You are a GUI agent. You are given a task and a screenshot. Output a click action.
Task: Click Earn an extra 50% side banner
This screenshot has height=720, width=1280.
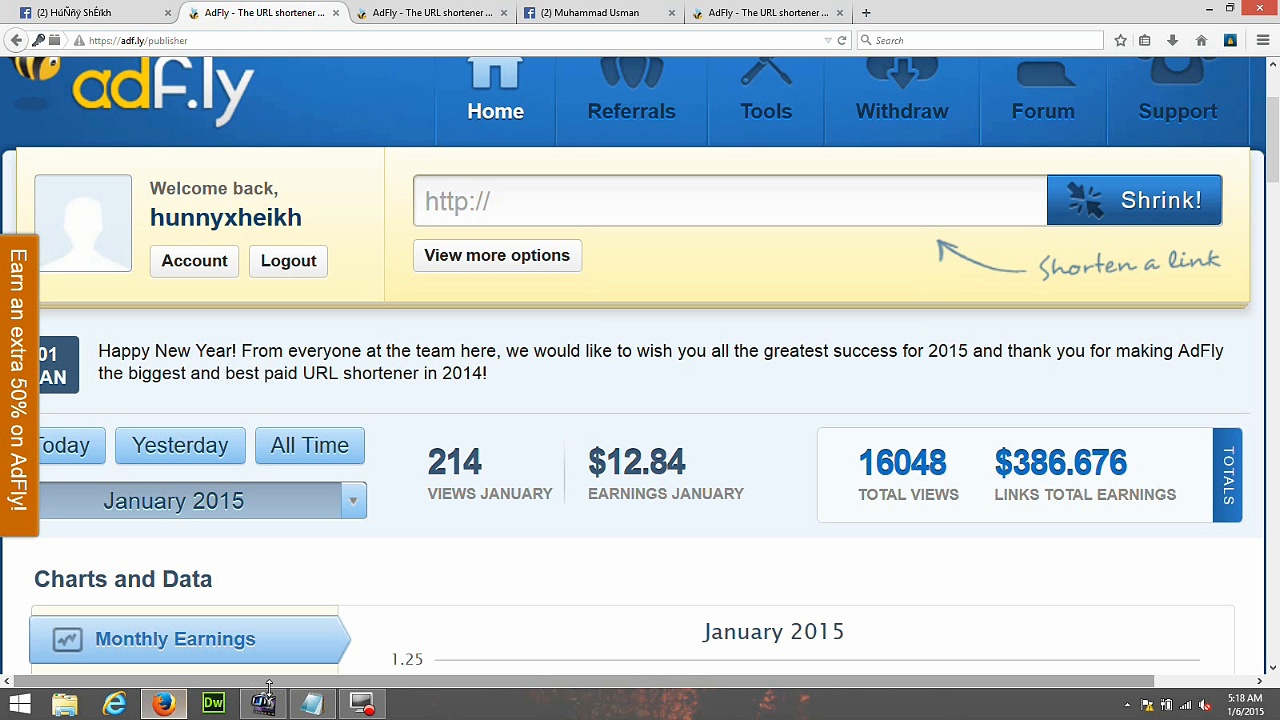(19, 385)
